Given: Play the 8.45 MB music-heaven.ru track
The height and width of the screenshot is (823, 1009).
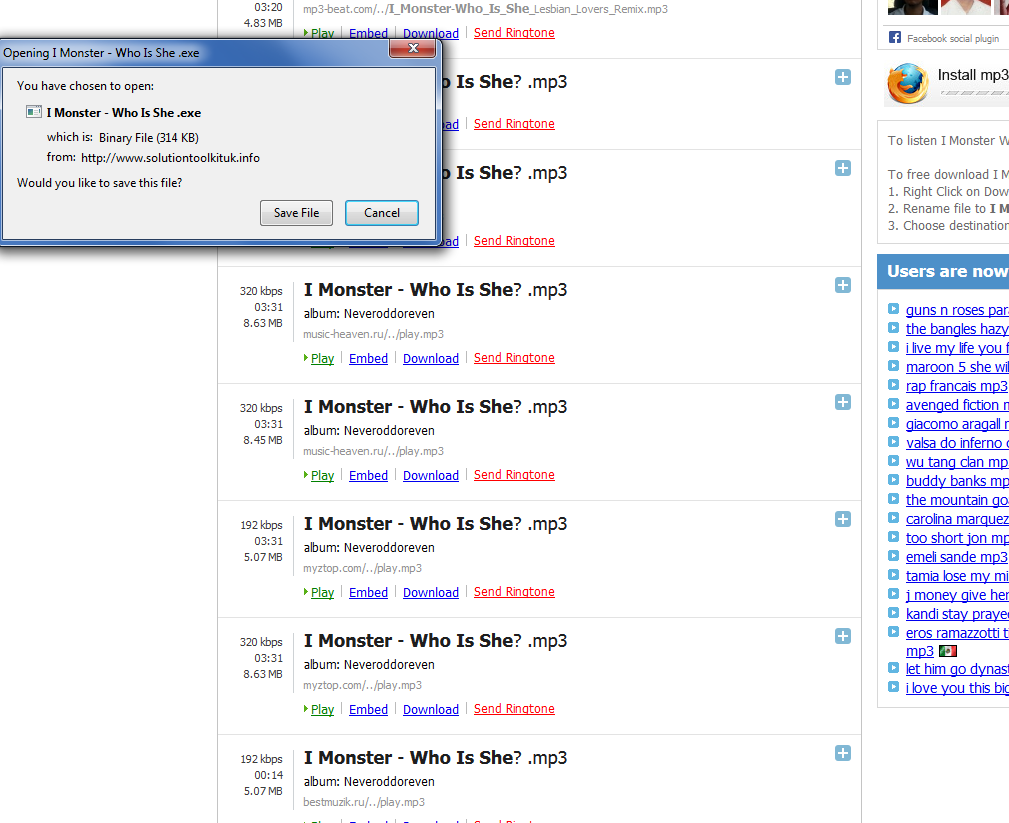Looking at the screenshot, I should click(322, 476).
